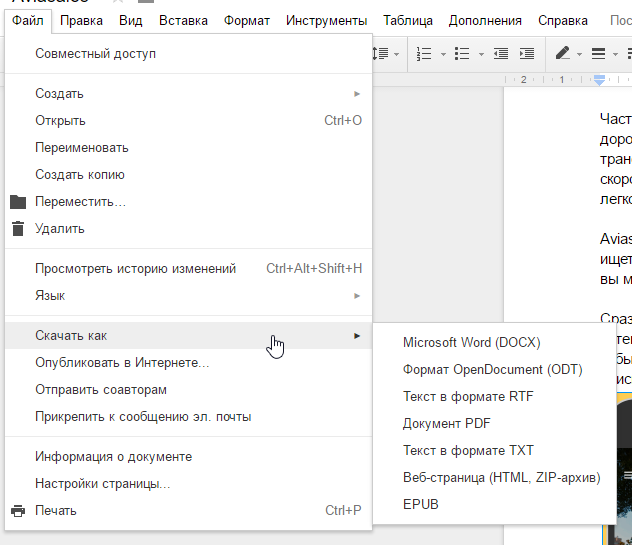Image resolution: width=632 pixels, height=545 pixels.
Task: Select Открыть in the File menu
Action: click(188, 121)
